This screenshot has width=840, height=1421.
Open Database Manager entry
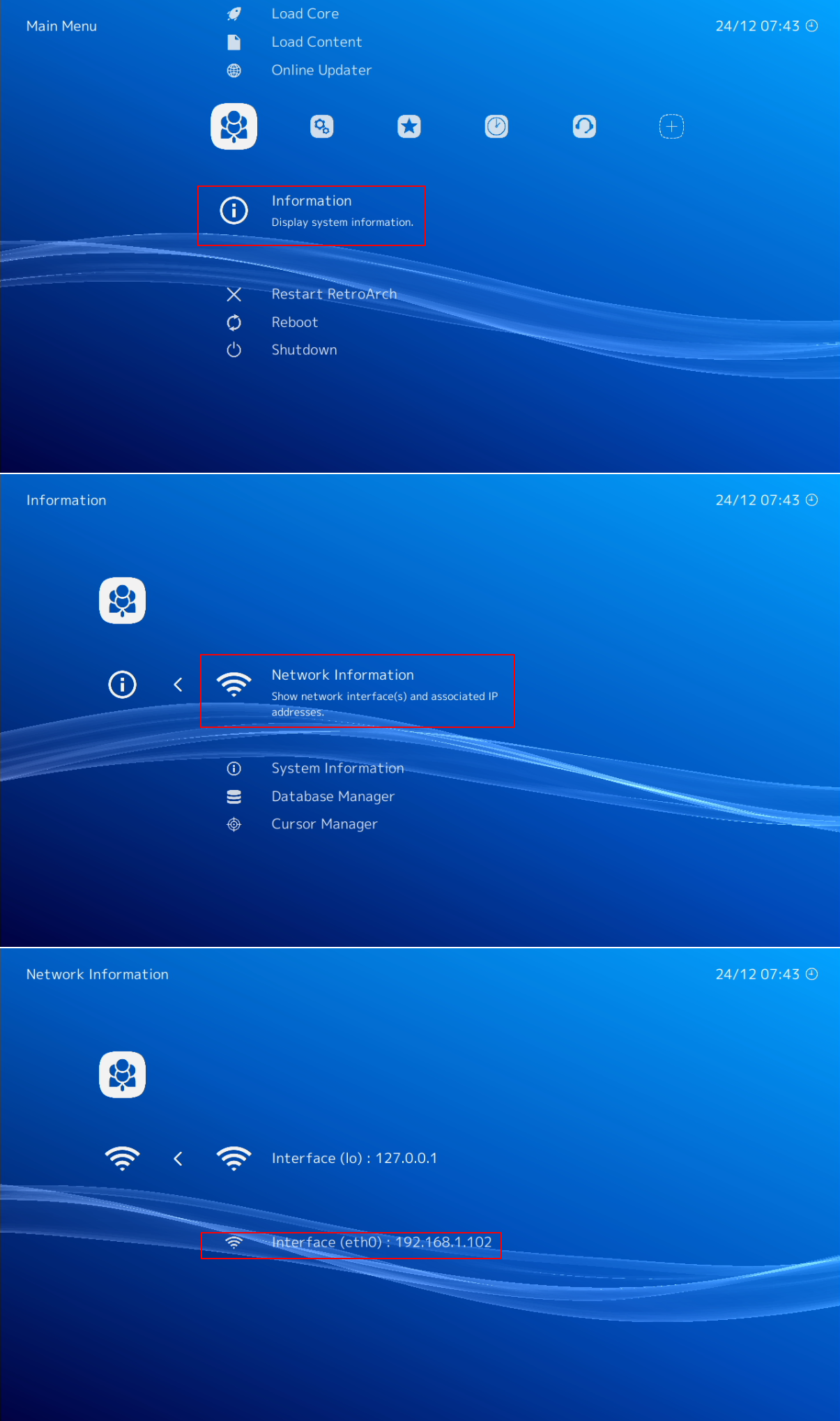[333, 796]
